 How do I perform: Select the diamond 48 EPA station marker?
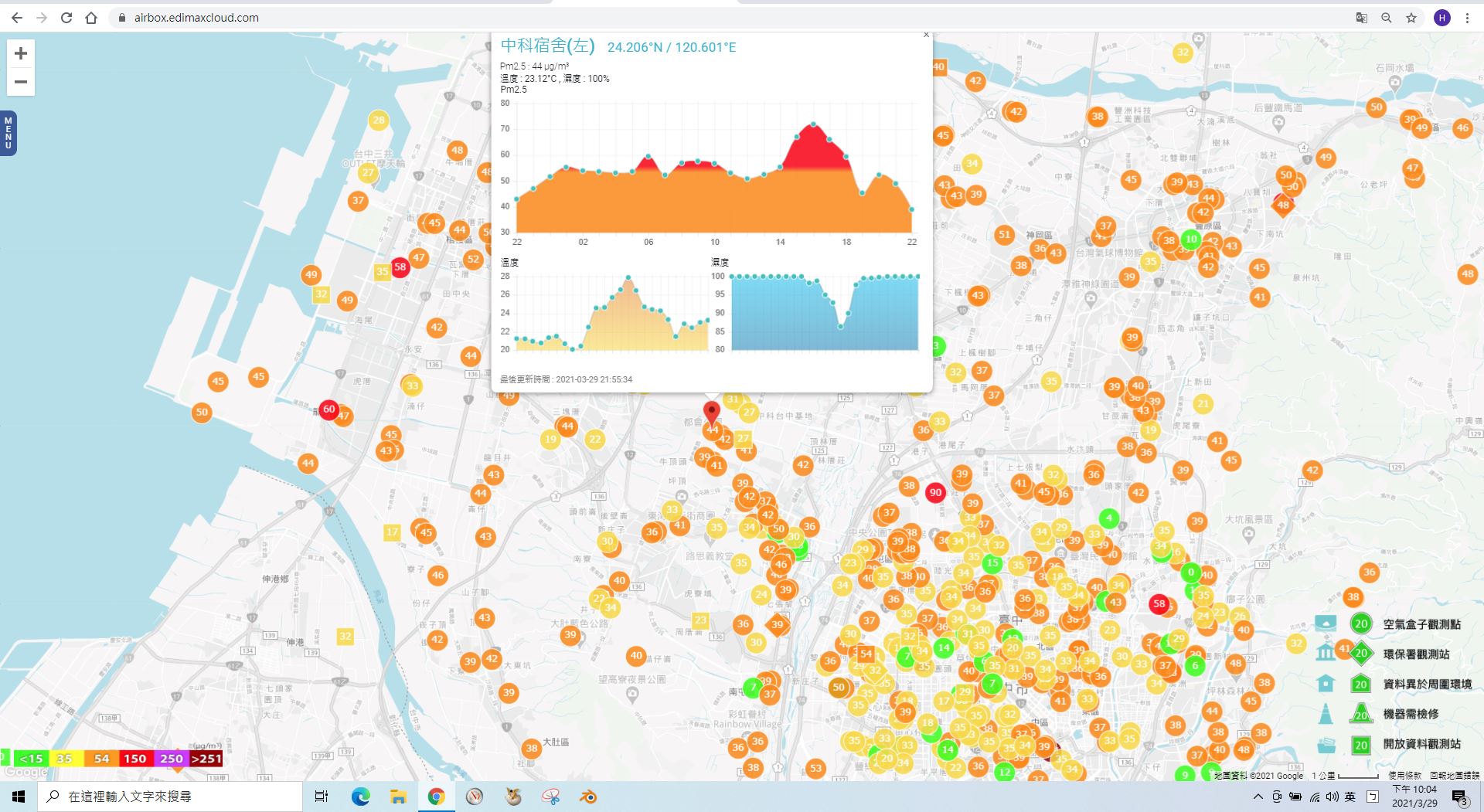click(1283, 205)
